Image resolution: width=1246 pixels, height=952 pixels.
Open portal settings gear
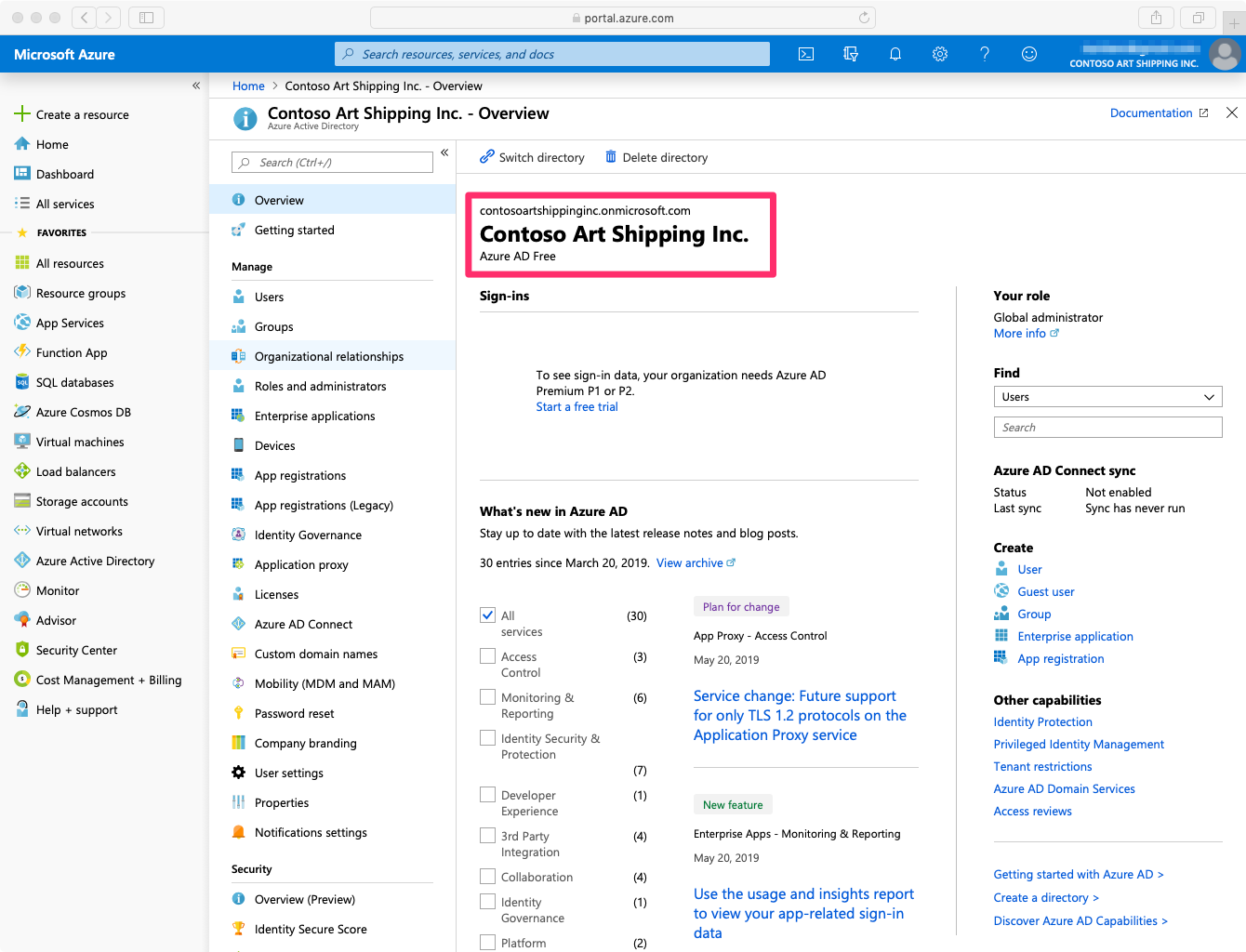940,54
